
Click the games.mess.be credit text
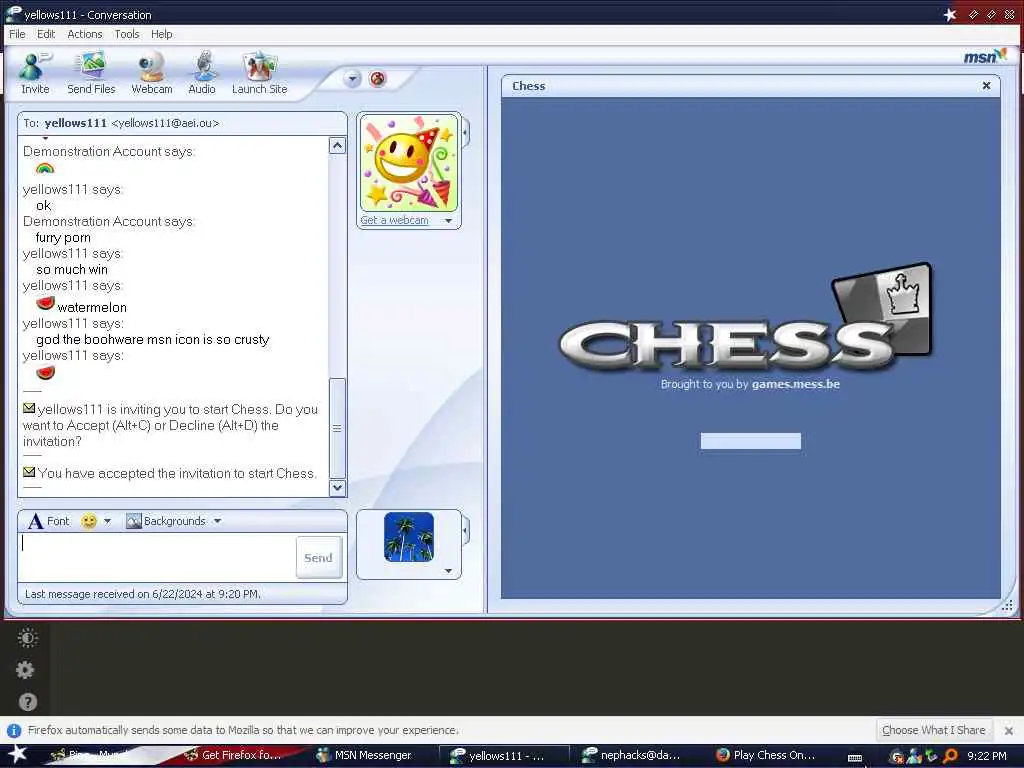795,384
